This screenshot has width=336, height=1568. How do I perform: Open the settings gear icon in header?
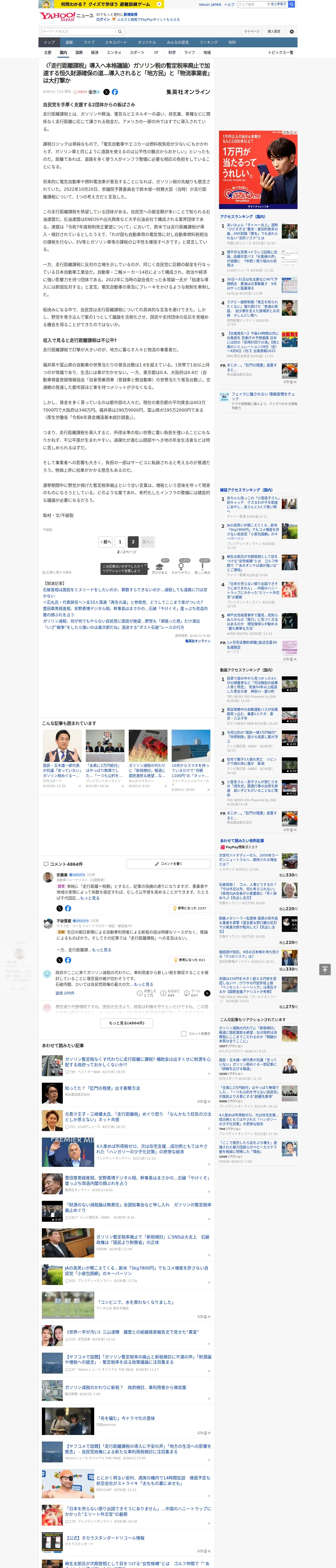tap(292, 32)
